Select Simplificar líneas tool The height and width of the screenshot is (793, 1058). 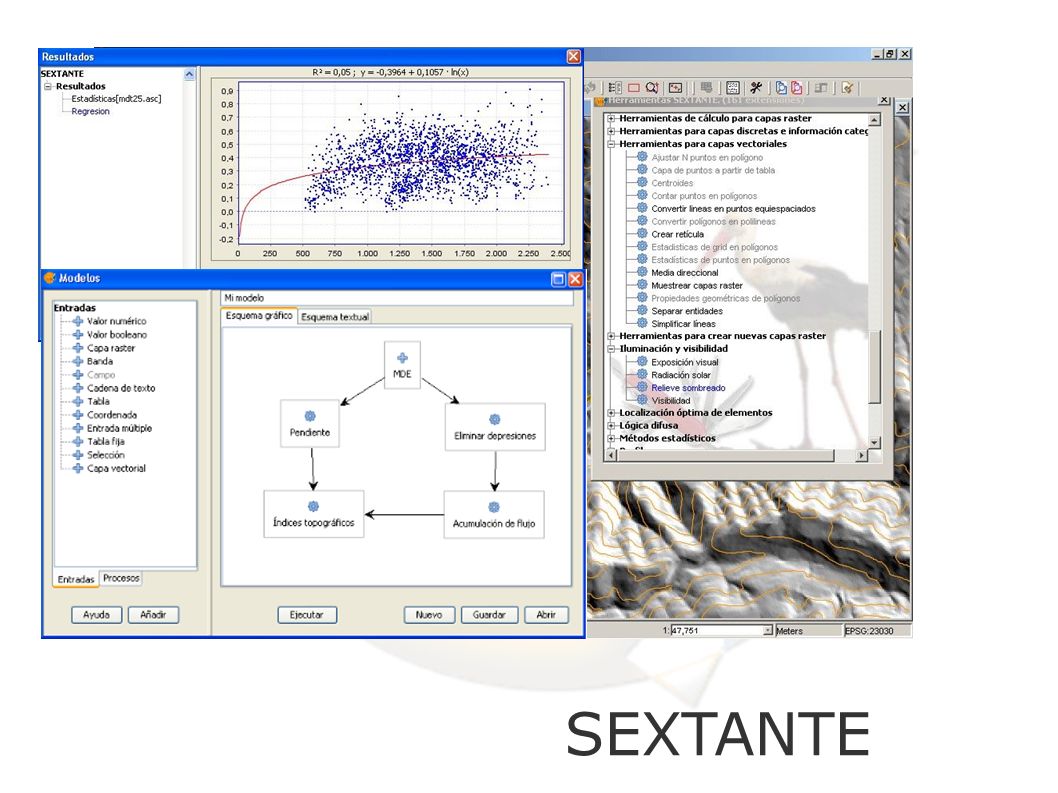684,323
